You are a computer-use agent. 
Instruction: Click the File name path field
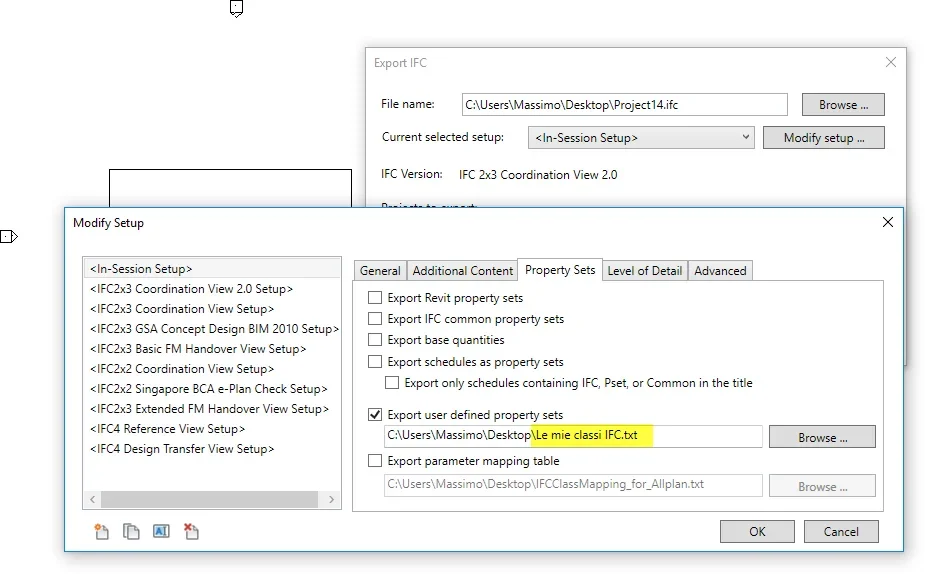tap(625, 104)
